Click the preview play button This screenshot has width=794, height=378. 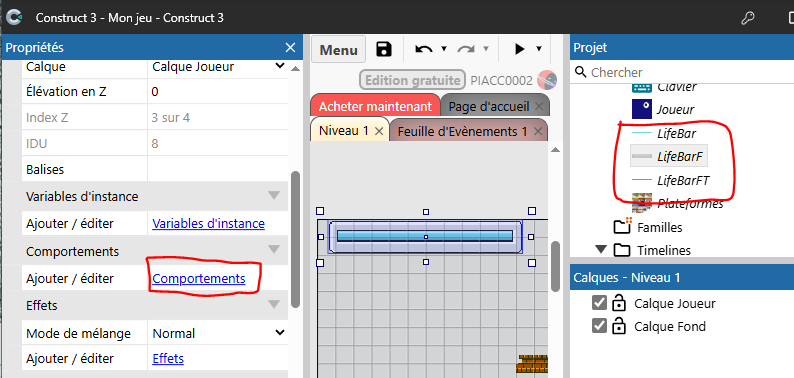click(x=520, y=49)
